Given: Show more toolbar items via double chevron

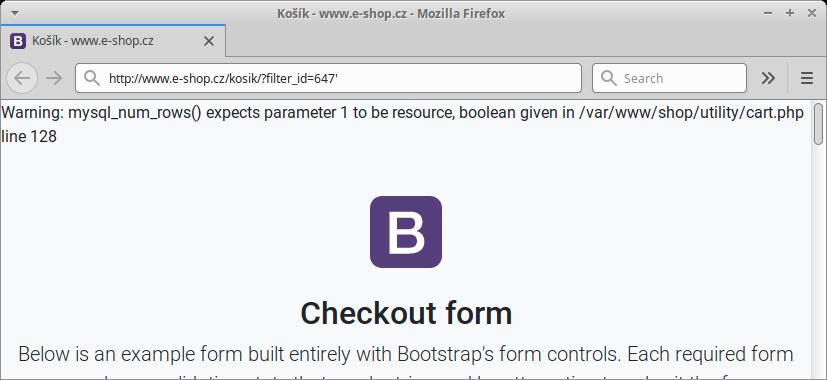Looking at the screenshot, I should [768, 78].
